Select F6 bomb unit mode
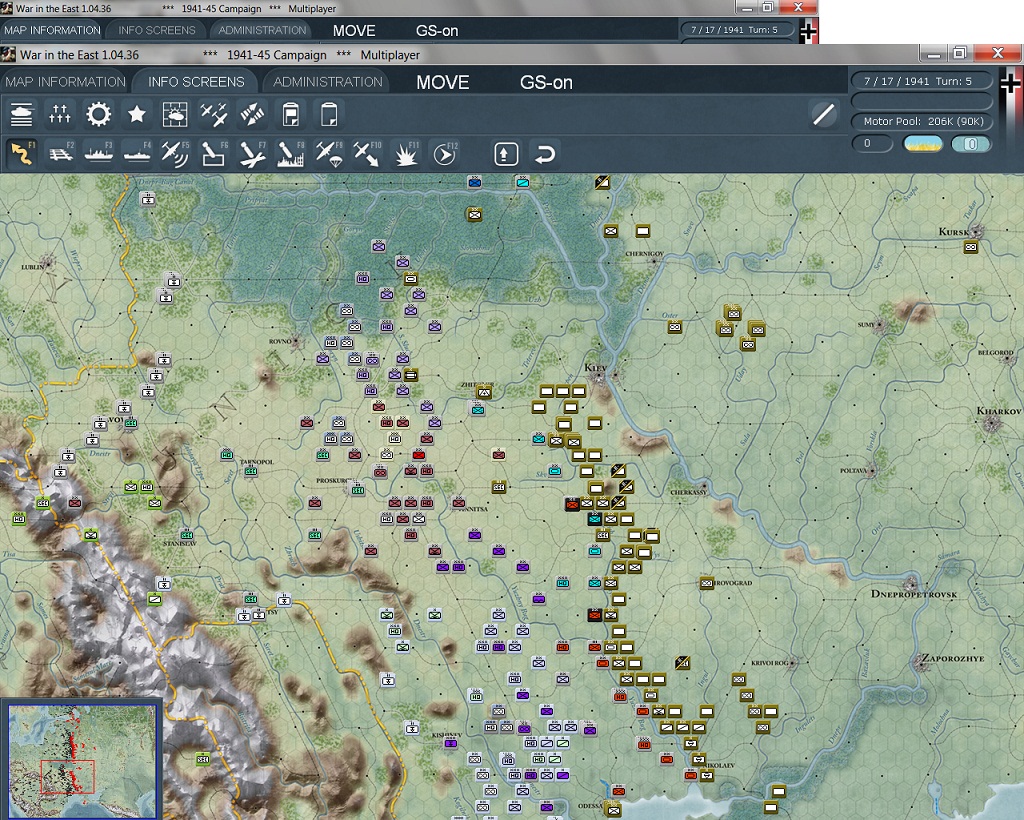1024x820 pixels. tap(214, 154)
